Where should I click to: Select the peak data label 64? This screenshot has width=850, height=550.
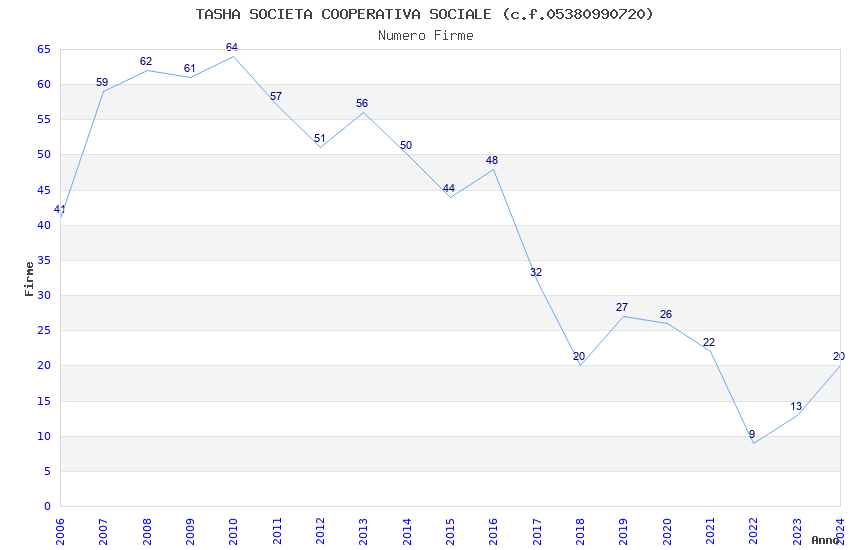pos(232,48)
